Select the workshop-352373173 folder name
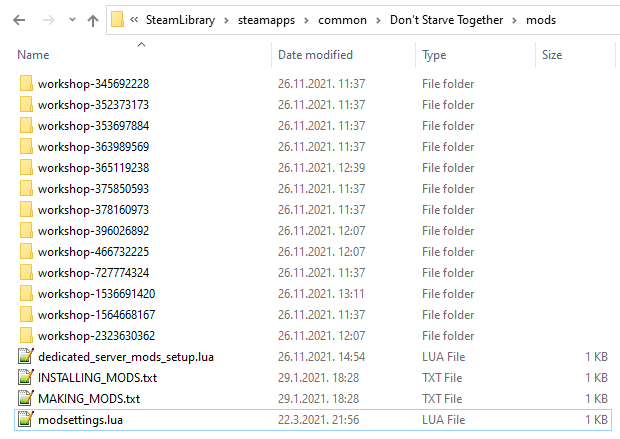This screenshot has height=439, width=620. [x=93, y=105]
